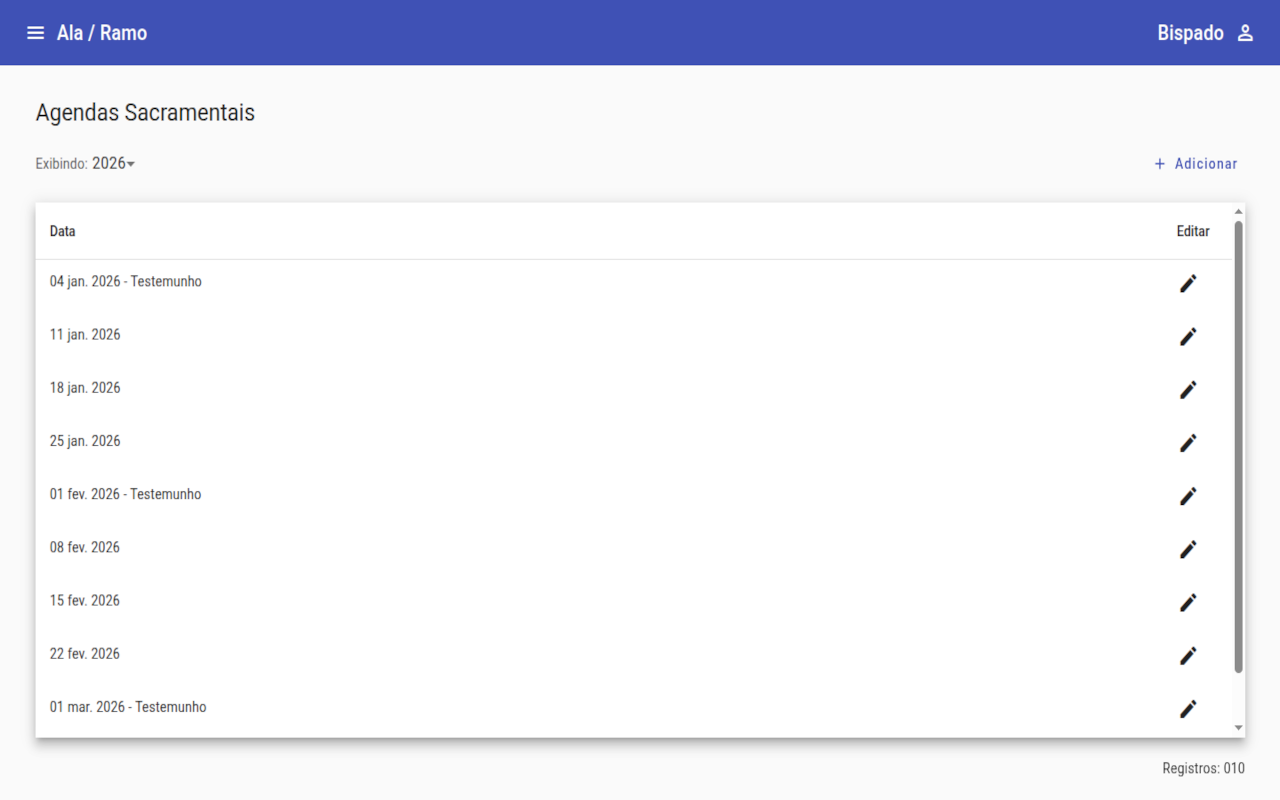Edit the 15 fev. 2026 agenda

click(x=1188, y=602)
